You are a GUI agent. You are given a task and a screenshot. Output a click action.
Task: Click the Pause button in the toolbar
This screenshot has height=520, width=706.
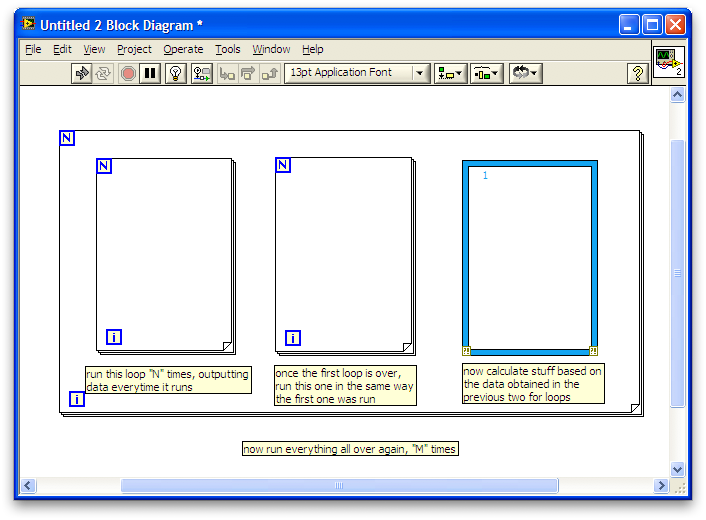tap(150, 73)
